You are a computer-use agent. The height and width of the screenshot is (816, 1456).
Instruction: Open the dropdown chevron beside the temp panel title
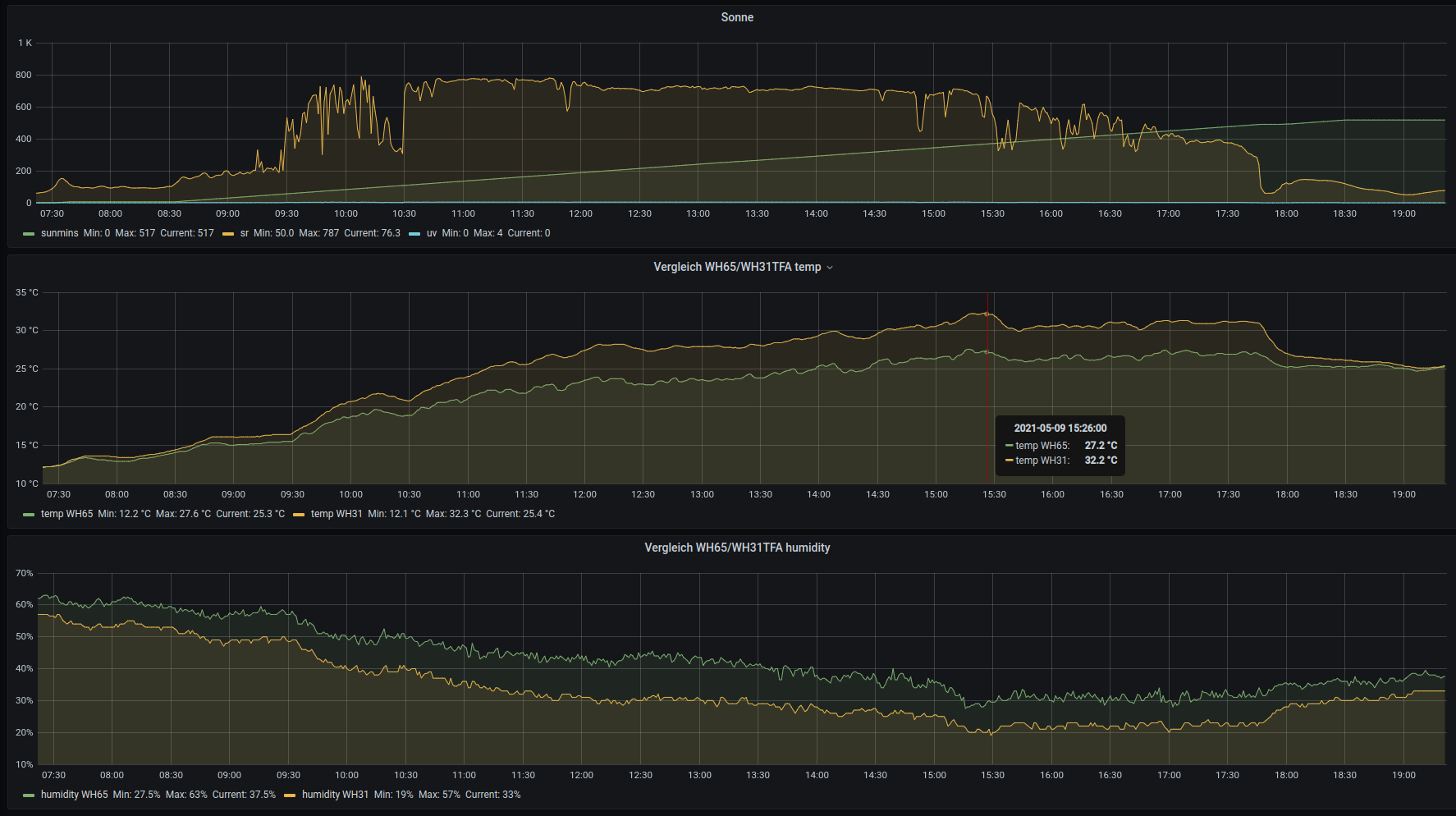[x=830, y=268]
